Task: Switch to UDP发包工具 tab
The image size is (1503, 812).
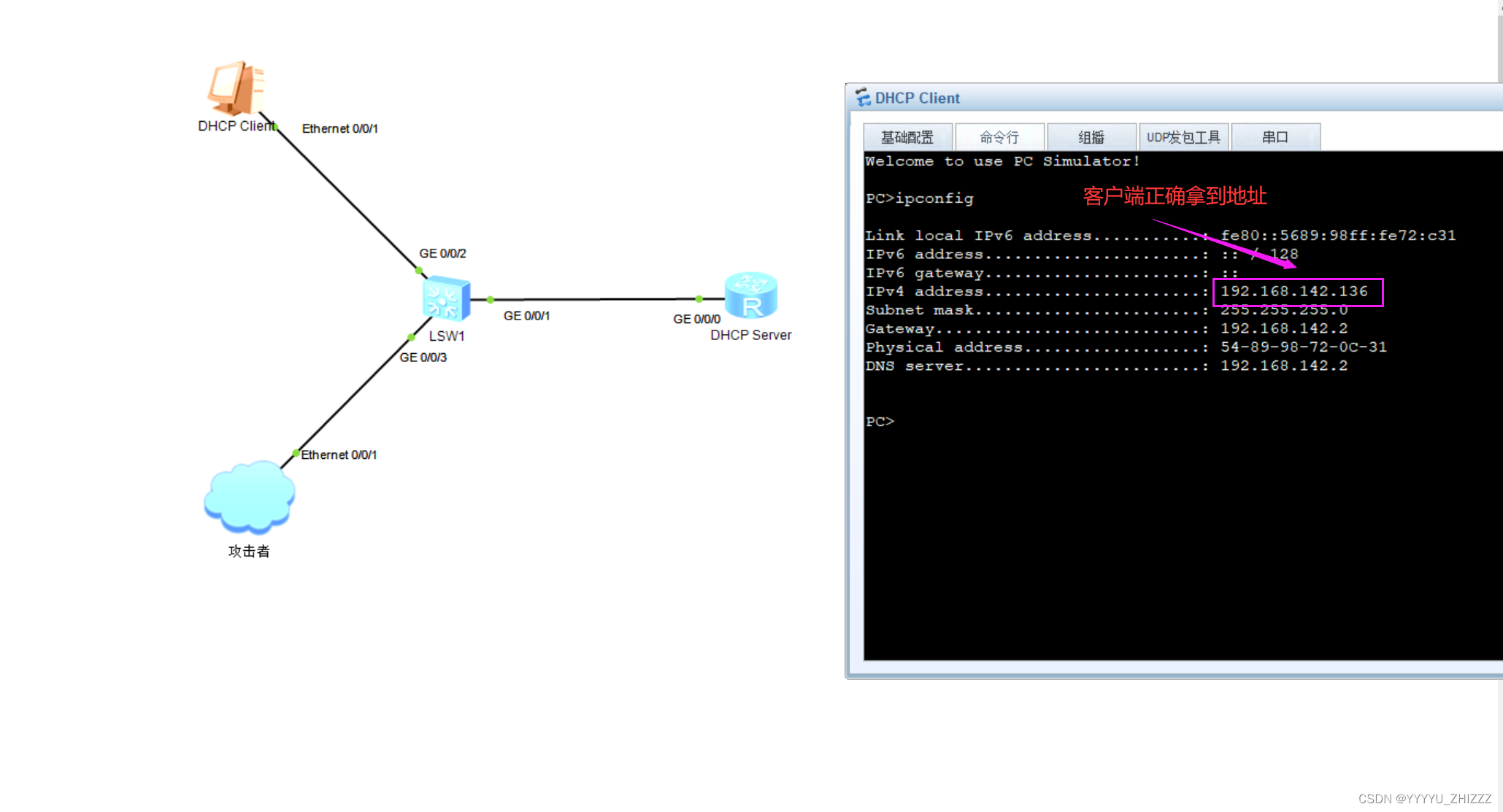Action: coord(1183,137)
